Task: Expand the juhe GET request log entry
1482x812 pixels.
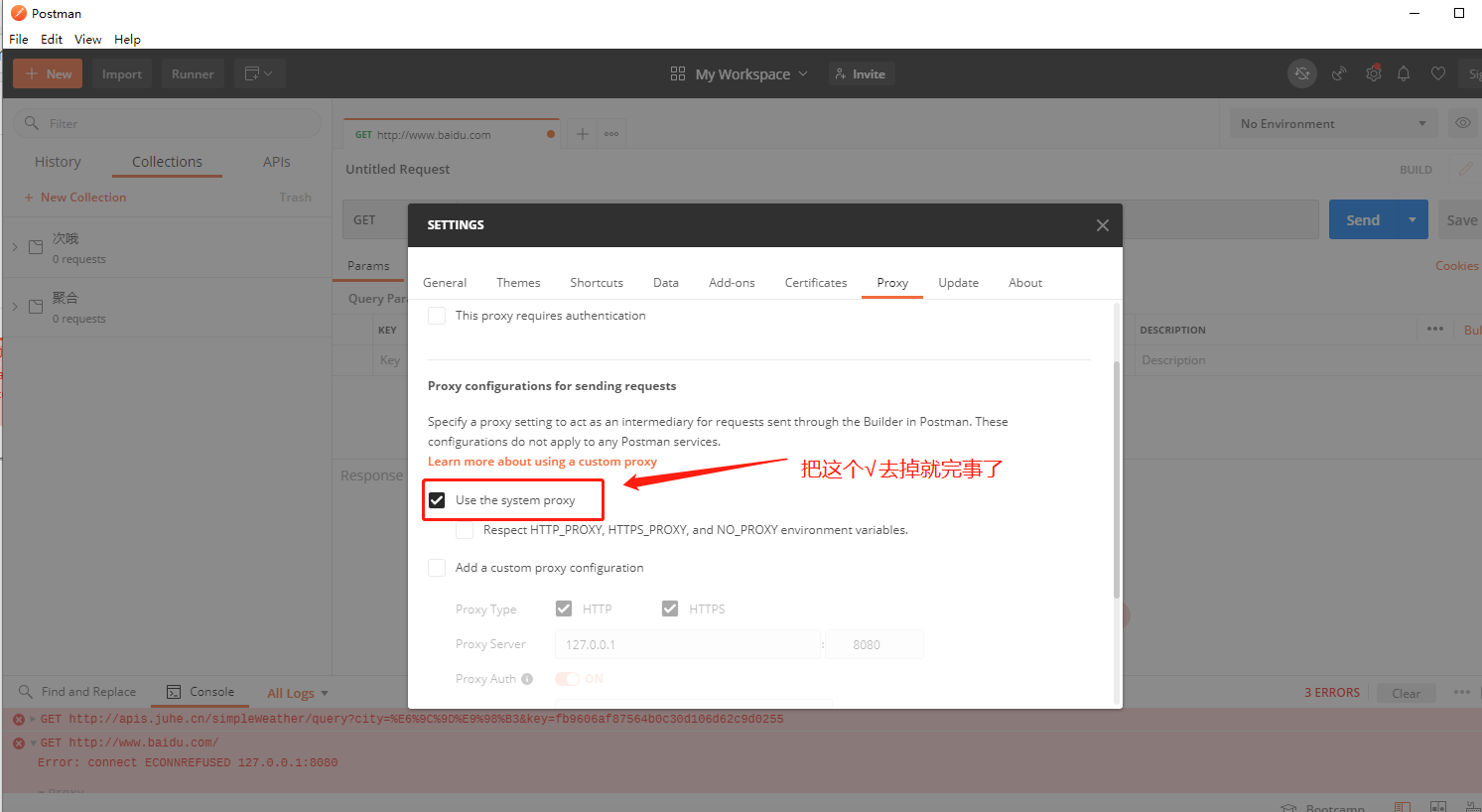Action: (32, 719)
